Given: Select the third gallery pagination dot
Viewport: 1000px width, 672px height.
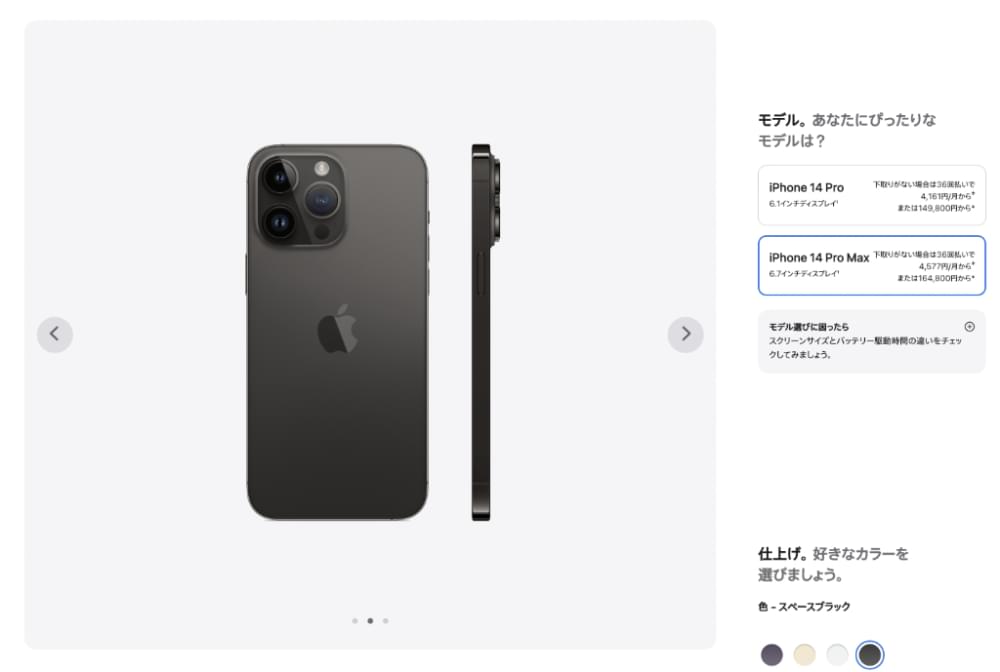Looking at the screenshot, I should 387,620.
